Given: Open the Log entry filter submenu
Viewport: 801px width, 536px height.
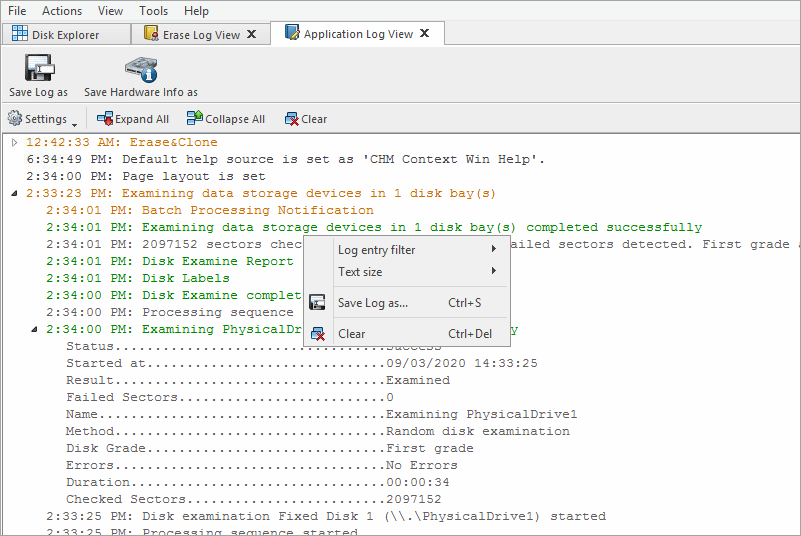Looking at the screenshot, I should pos(416,249).
